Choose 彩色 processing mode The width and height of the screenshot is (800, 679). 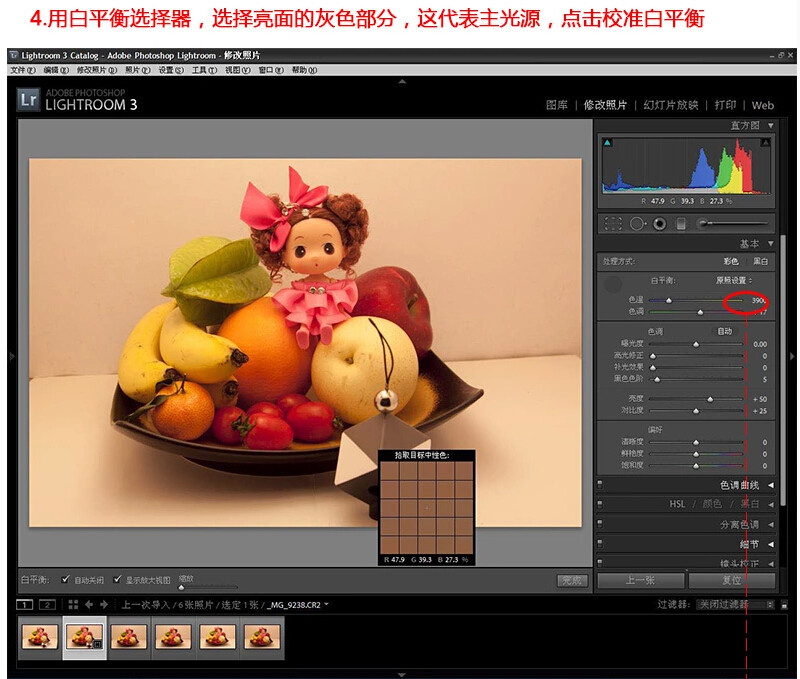click(730, 261)
